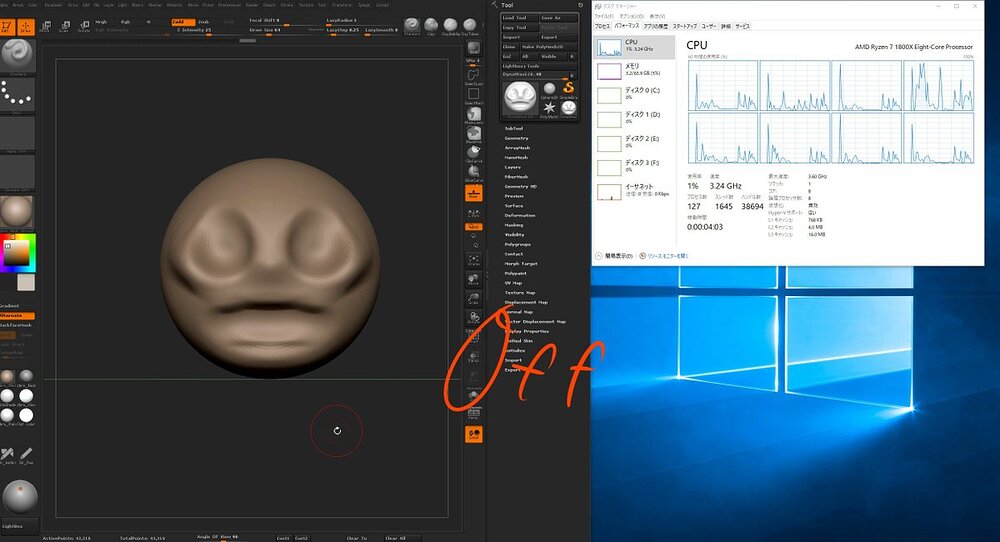Toggle the Alternate color button
This screenshot has height=542, width=1000.
17,316
